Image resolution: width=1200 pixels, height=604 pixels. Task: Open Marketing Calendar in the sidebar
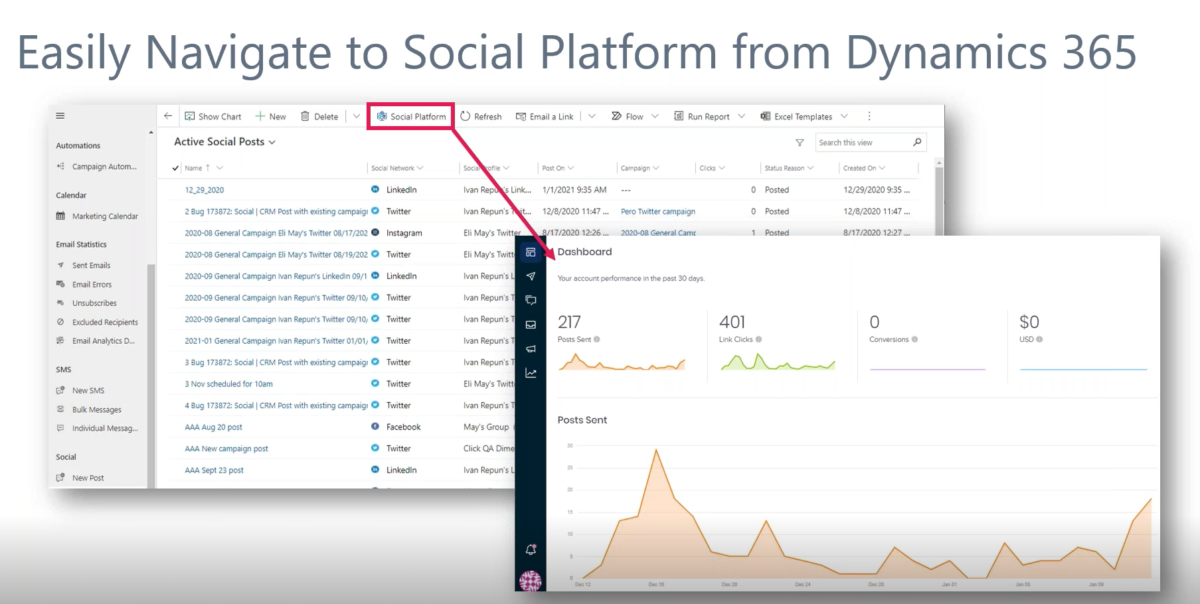point(98,216)
